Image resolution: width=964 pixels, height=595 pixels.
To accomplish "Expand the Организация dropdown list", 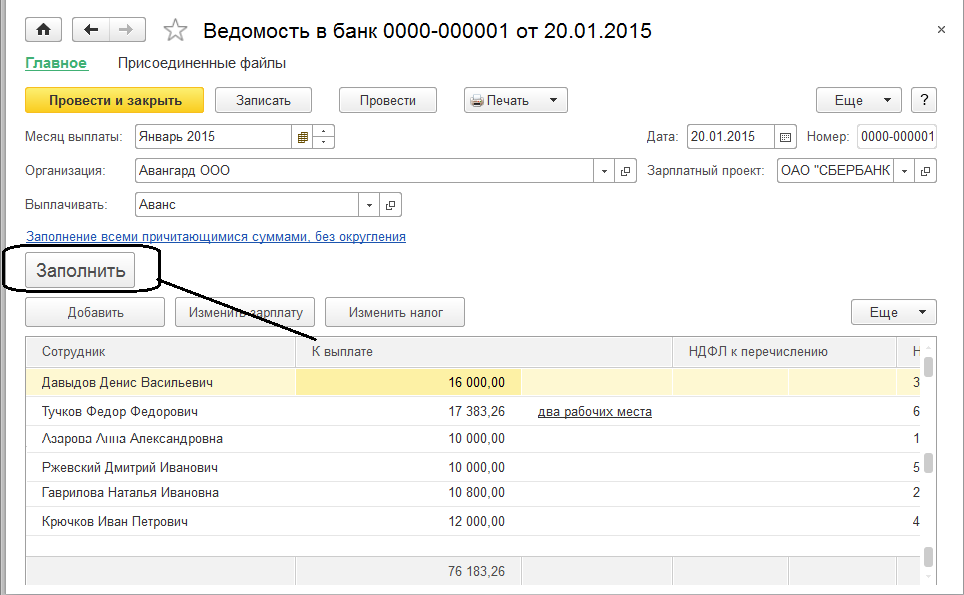I will click(x=604, y=171).
